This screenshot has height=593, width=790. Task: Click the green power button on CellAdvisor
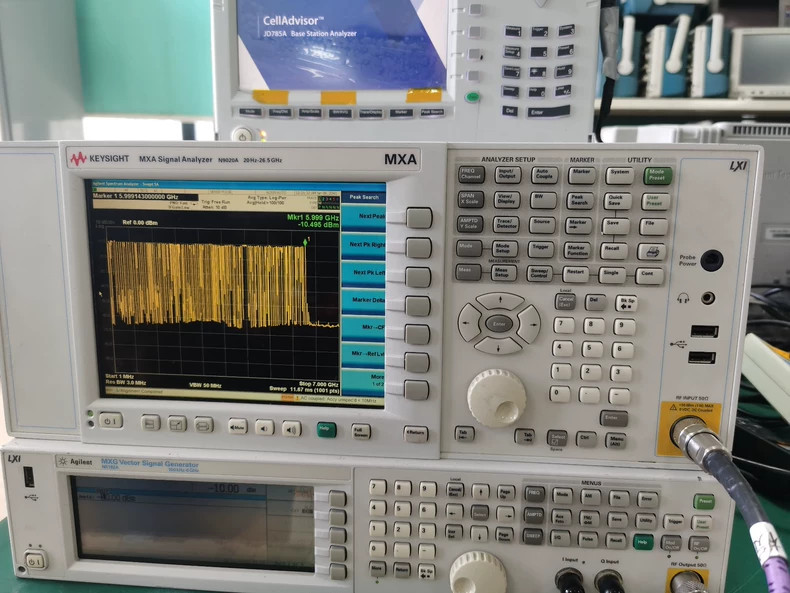click(x=472, y=97)
